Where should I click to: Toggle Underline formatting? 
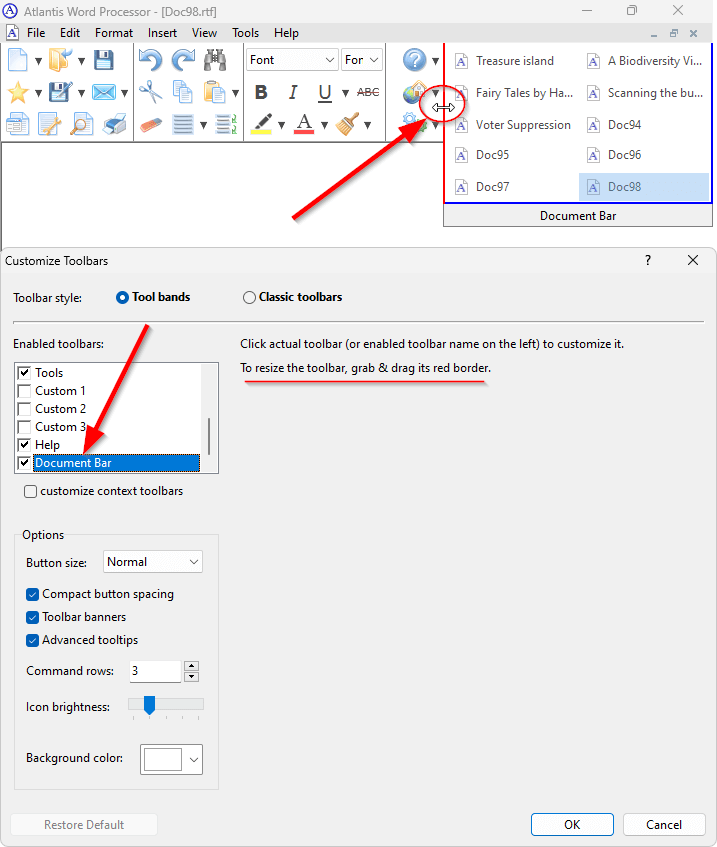pos(324,93)
